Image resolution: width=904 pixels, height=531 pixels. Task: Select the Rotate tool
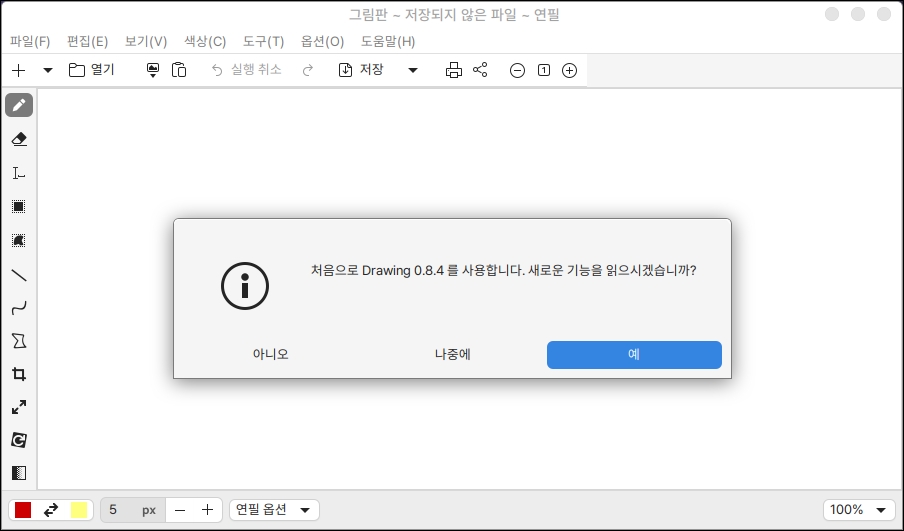[x=19, y=440]
